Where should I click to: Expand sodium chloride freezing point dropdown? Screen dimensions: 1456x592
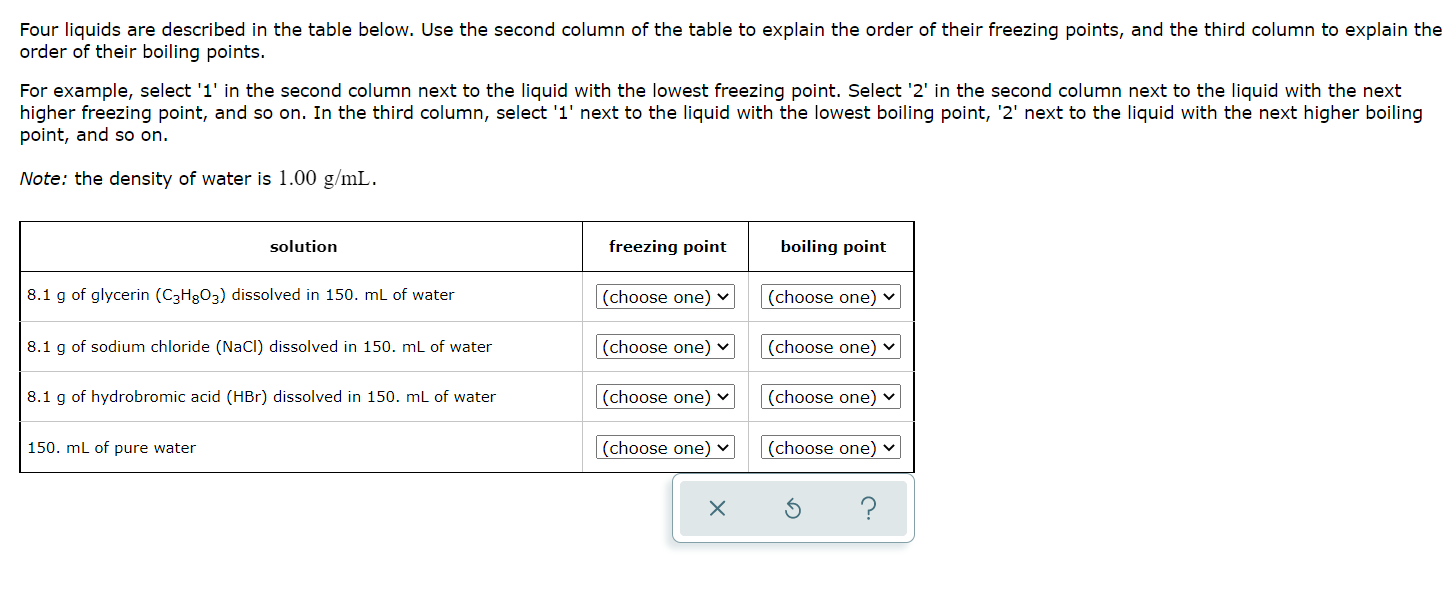point(666,347)
